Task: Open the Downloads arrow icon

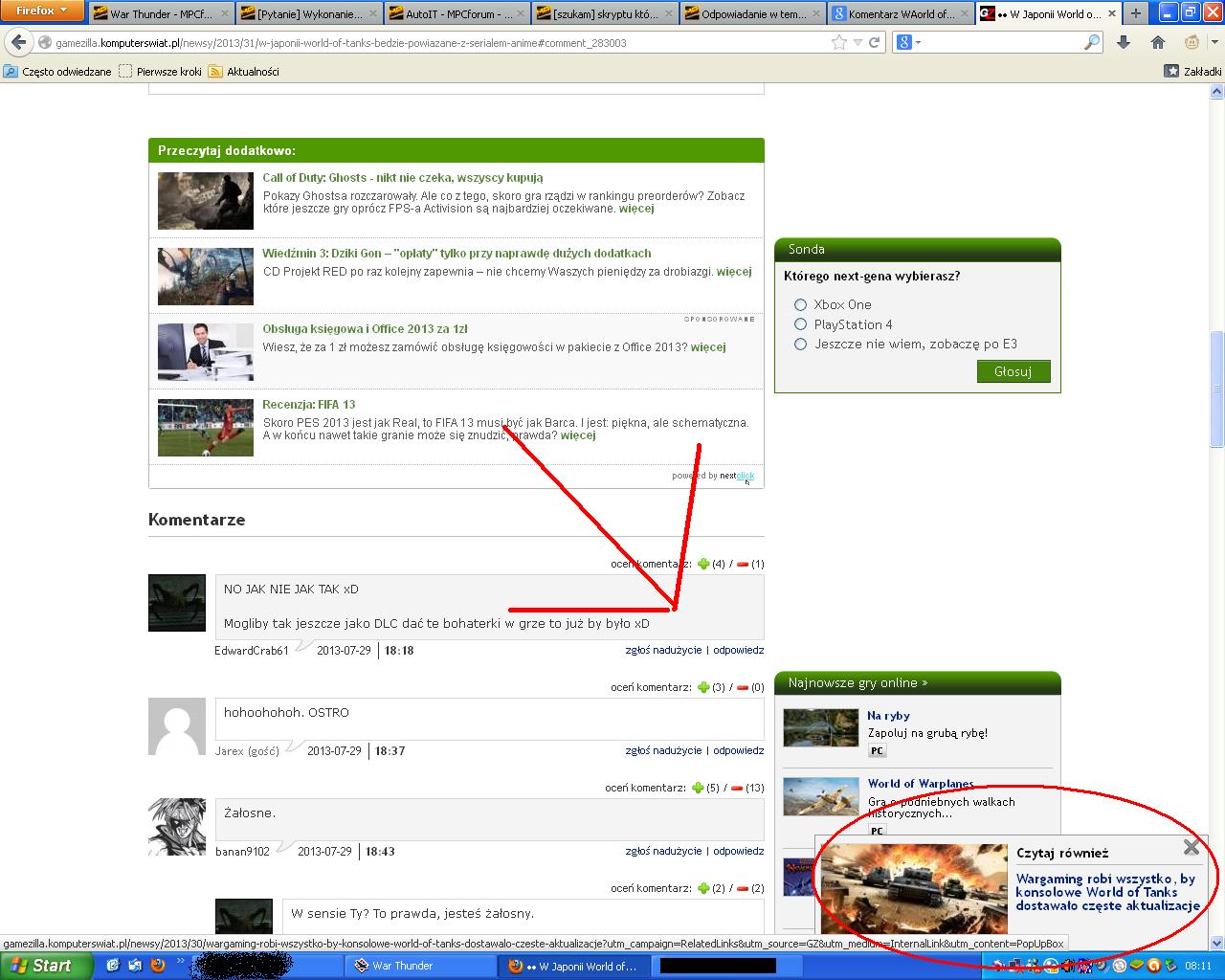Action: click(x=1124, y=43)
